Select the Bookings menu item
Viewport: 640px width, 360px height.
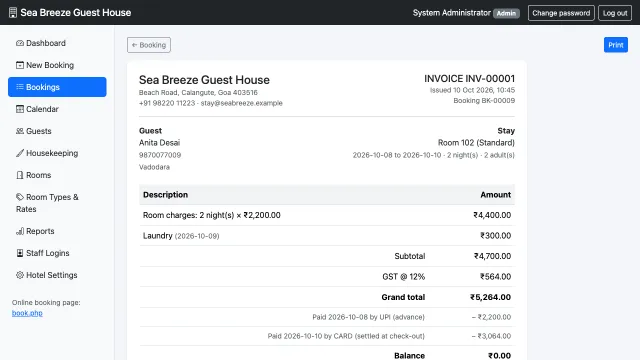57,87
